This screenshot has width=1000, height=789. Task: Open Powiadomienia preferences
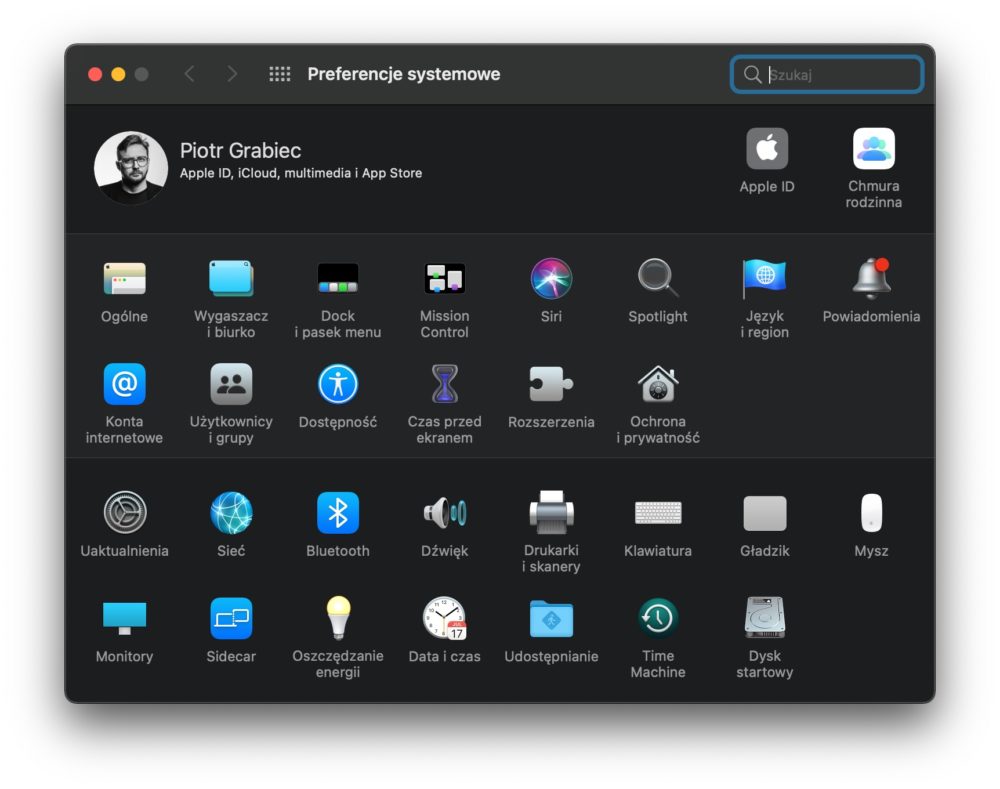pos(871,279)
